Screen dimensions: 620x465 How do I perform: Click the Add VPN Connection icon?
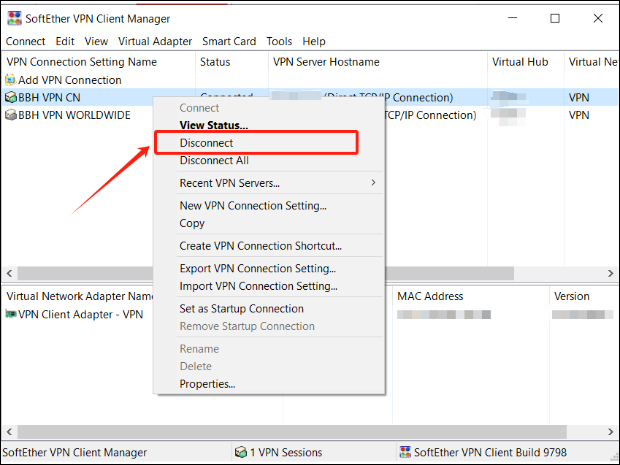coord(11,80)
